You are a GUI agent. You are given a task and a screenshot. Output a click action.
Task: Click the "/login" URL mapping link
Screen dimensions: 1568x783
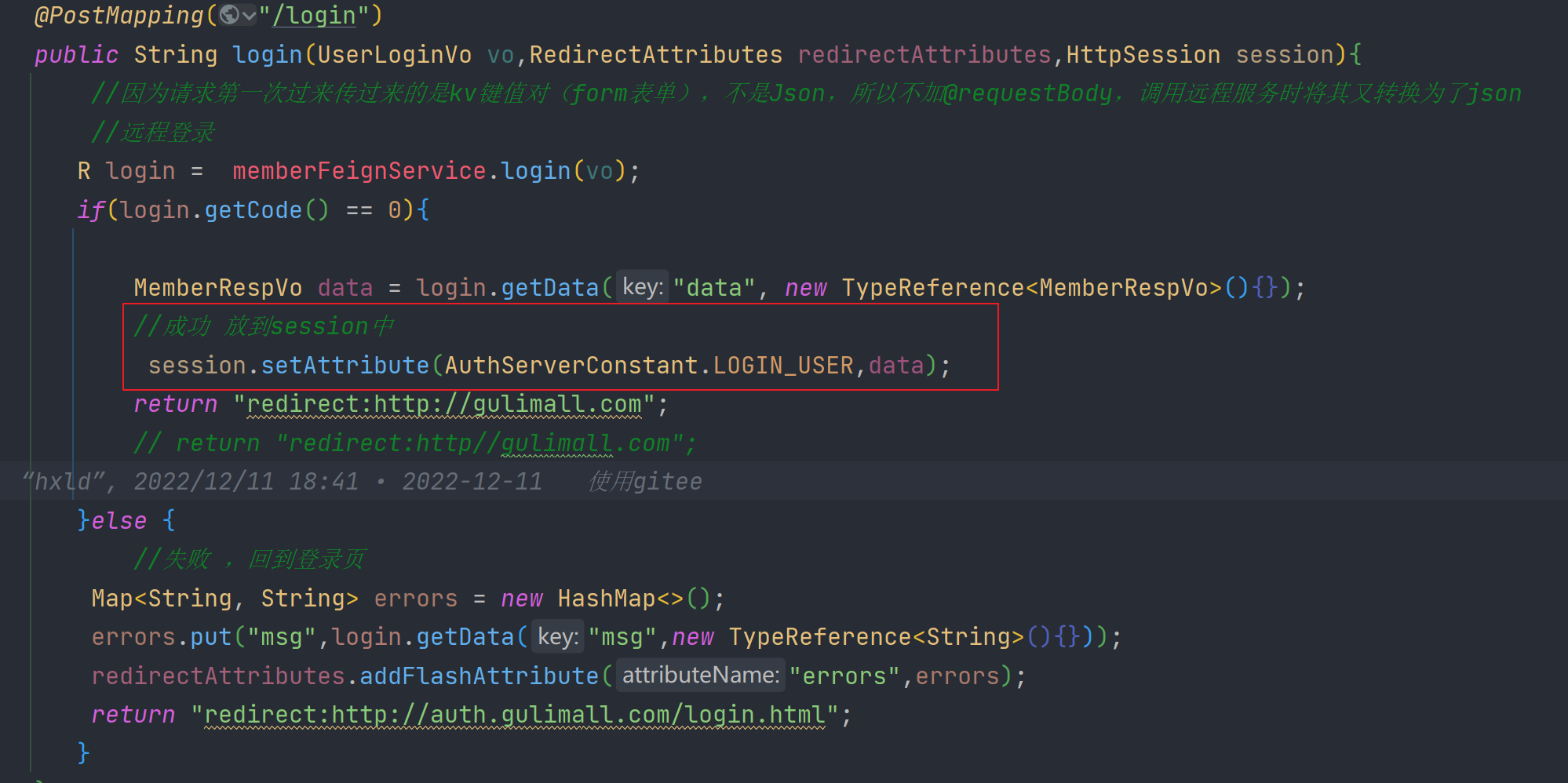pos(314,16)
